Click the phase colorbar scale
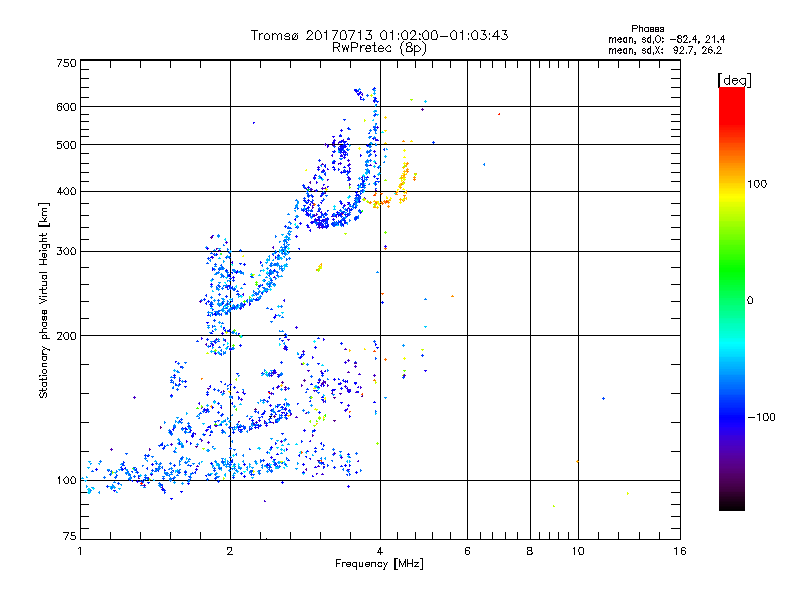Screen dimensions: 800x600 pos(732,298)
